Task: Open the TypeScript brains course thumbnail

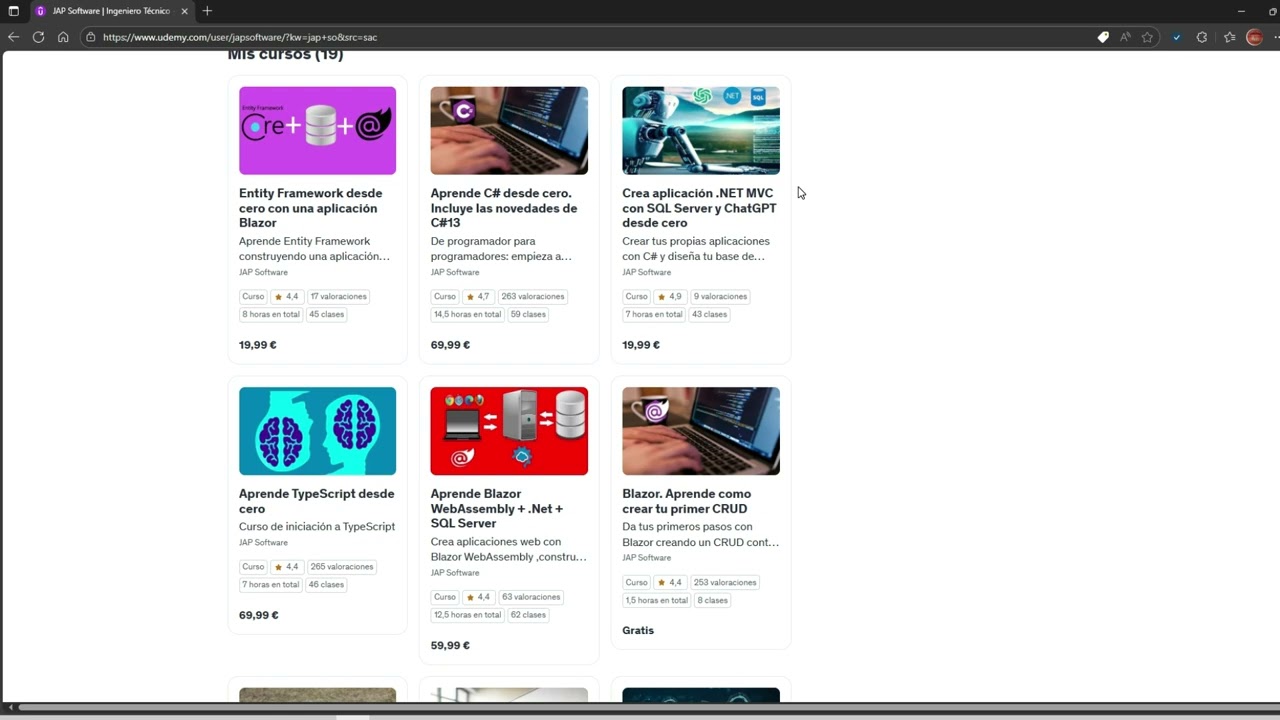Action: coord(317,431)
